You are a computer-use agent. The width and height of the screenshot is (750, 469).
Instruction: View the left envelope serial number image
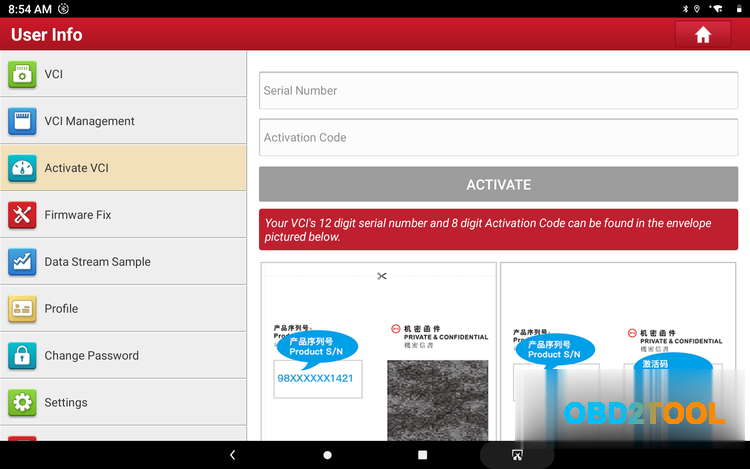pyautogui.click(x=379, y=351)
